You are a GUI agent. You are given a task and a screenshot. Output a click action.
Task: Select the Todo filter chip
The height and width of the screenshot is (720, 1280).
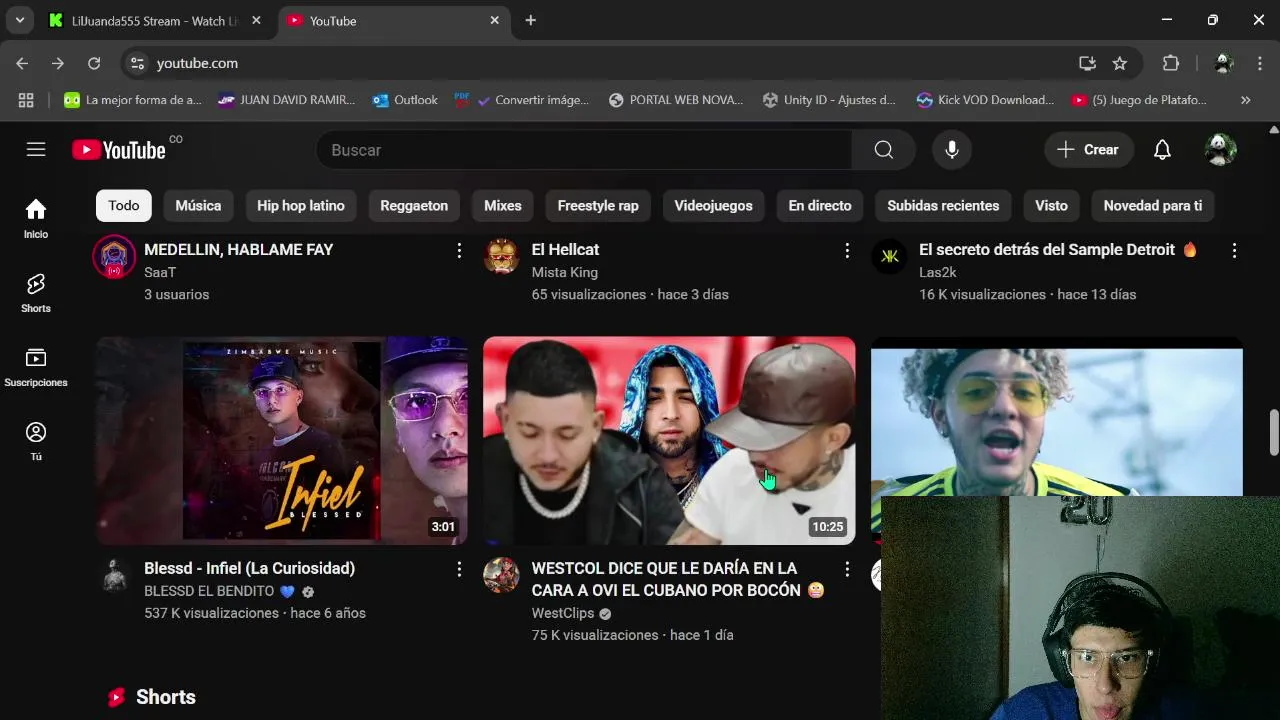(x=124, y=205)
